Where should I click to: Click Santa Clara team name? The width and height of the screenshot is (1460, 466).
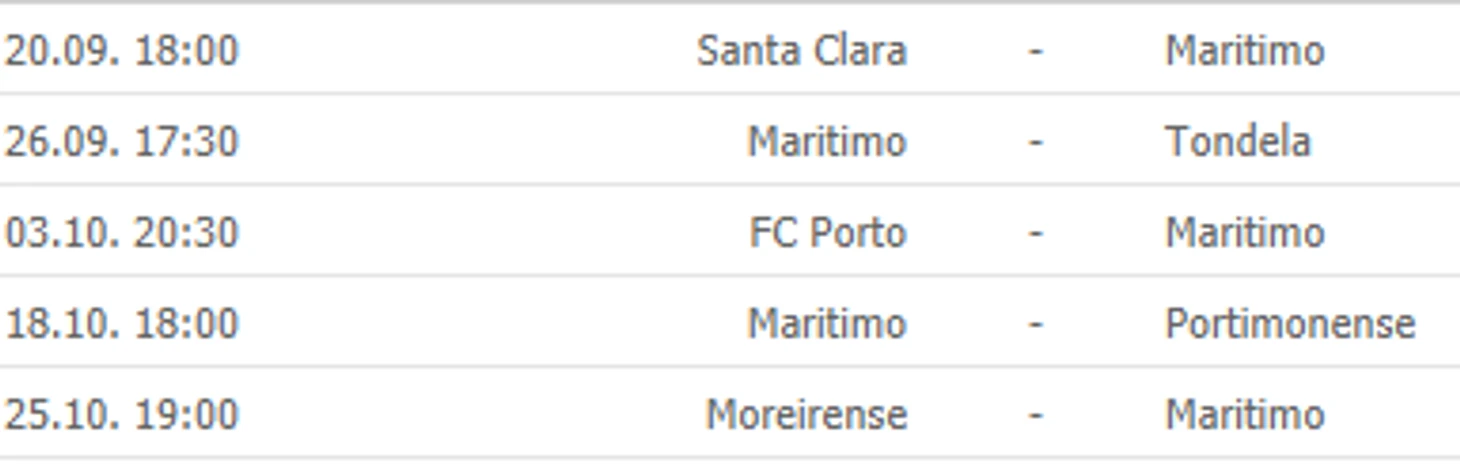[801, 50]
